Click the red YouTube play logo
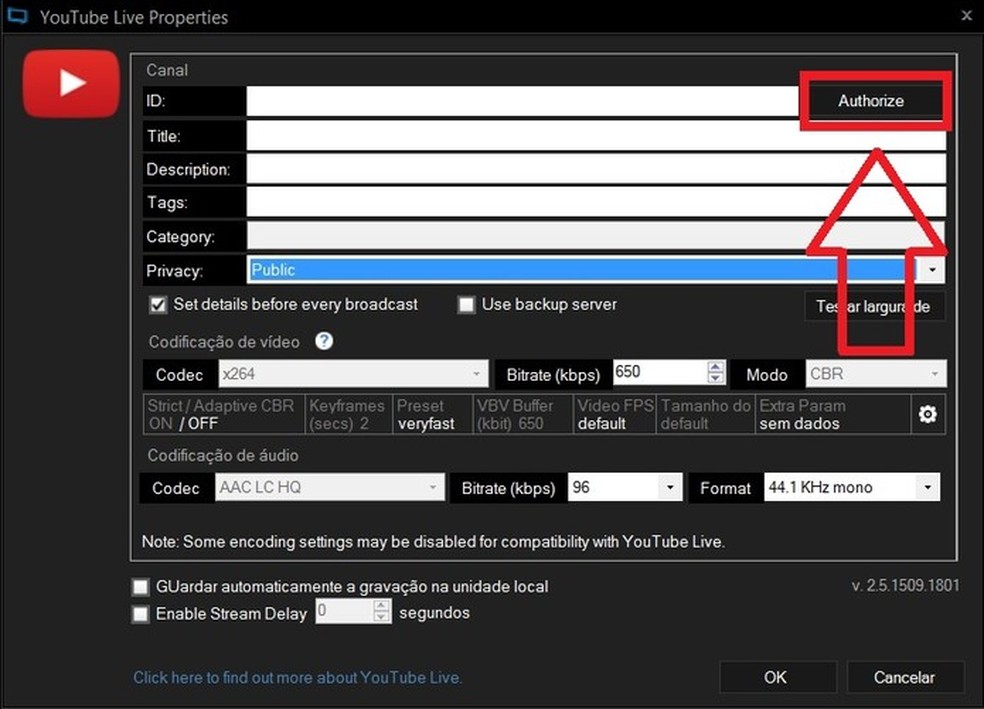This screenshot has height=709, width=984. tap(71, 83)
